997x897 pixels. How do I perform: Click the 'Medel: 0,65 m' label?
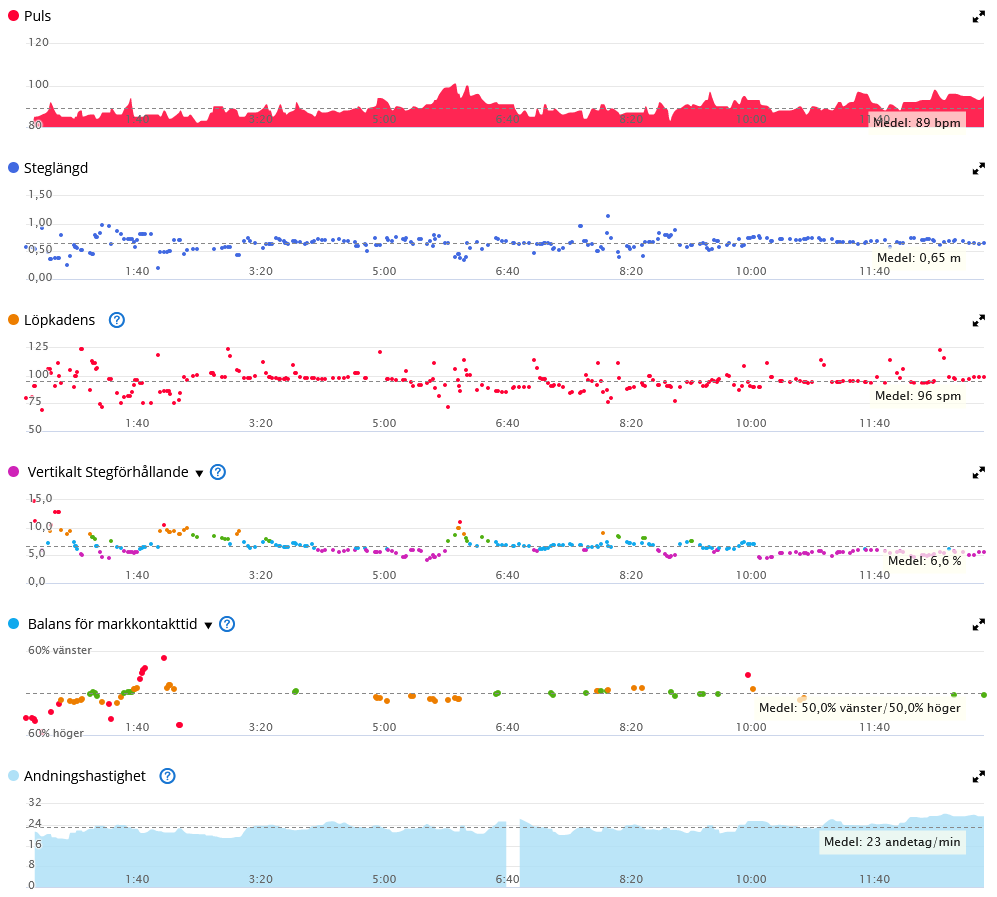tap(919, 257)
